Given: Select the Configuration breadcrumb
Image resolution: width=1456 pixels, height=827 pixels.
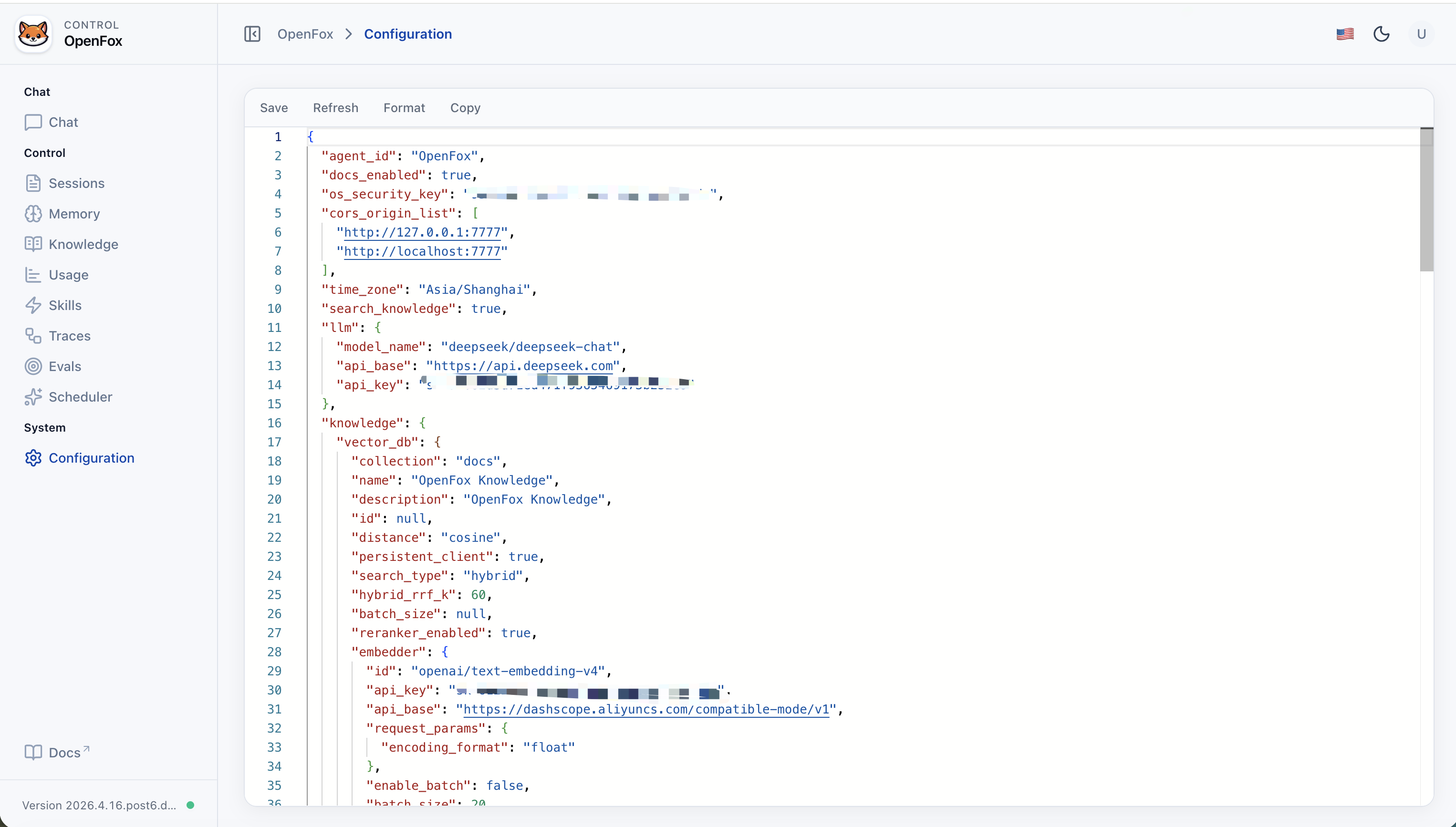Looking at the screenshot, I should 408,34.
